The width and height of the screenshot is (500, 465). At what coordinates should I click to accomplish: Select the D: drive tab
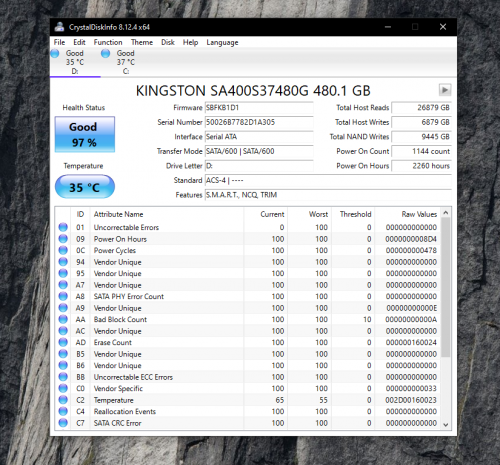[75, 62]
